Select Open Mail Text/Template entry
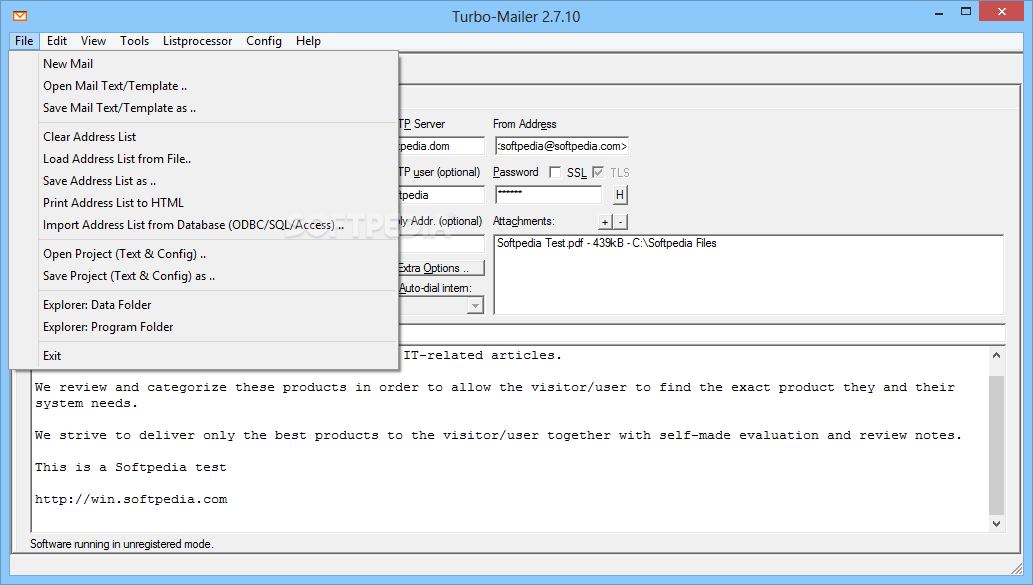 (x=204, y=86)
